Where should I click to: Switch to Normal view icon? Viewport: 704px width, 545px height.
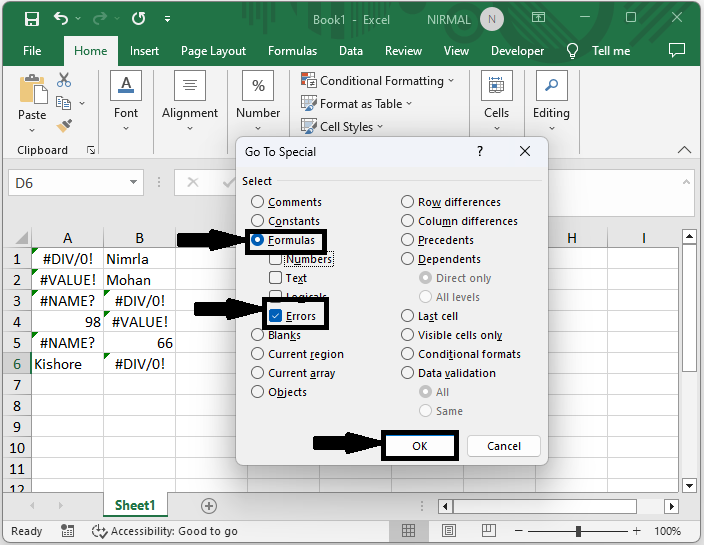point(409,531)
